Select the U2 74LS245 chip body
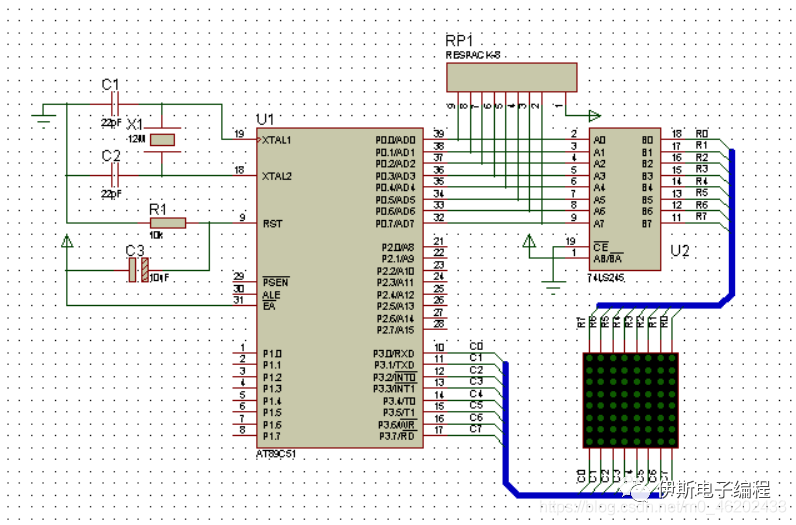796x525 pixels. 625,199
